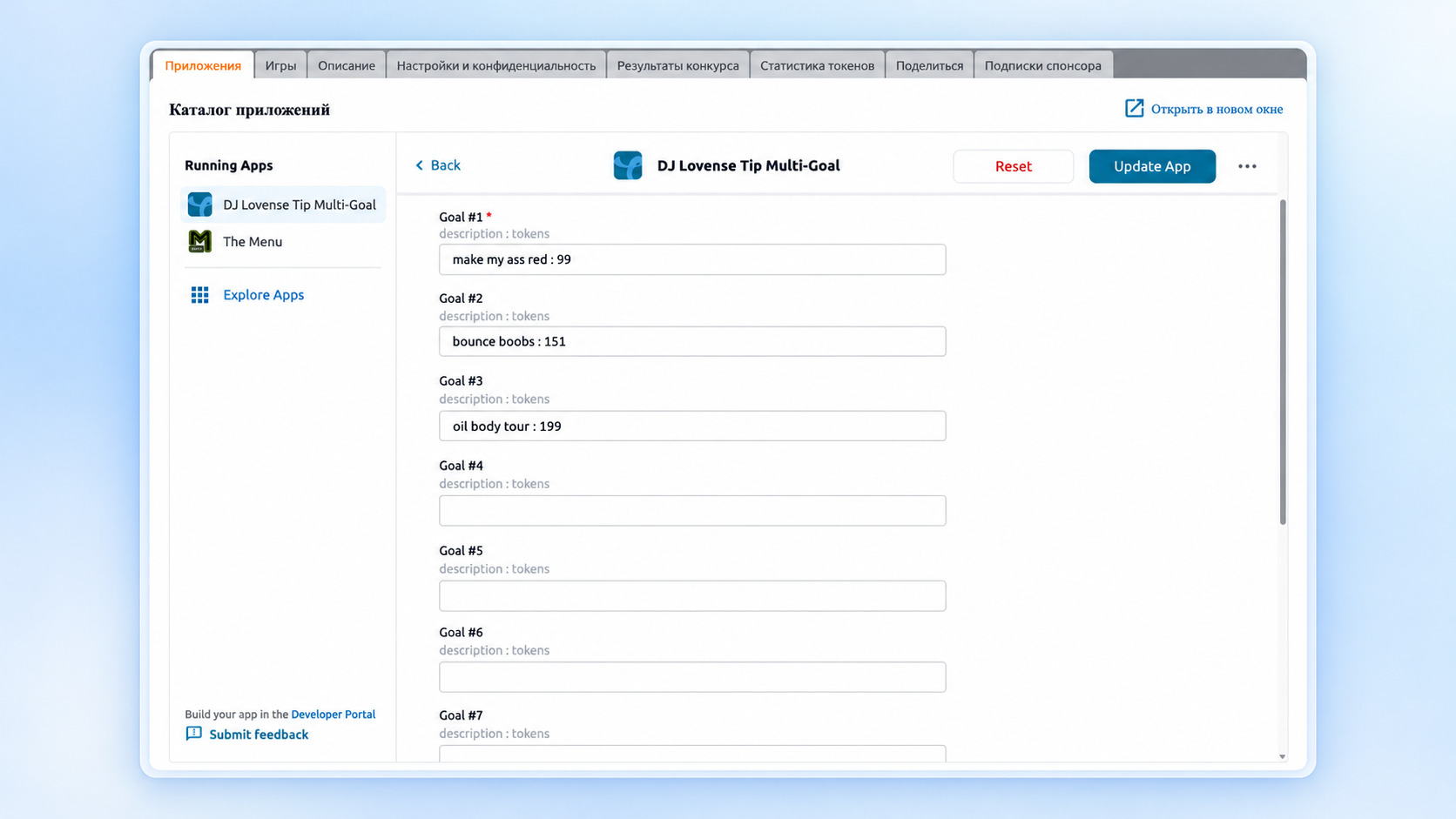This screenshot has width=1456, height=819.
Task: Click the open-in-new-window icon
Action: [x=1134, y=109]
